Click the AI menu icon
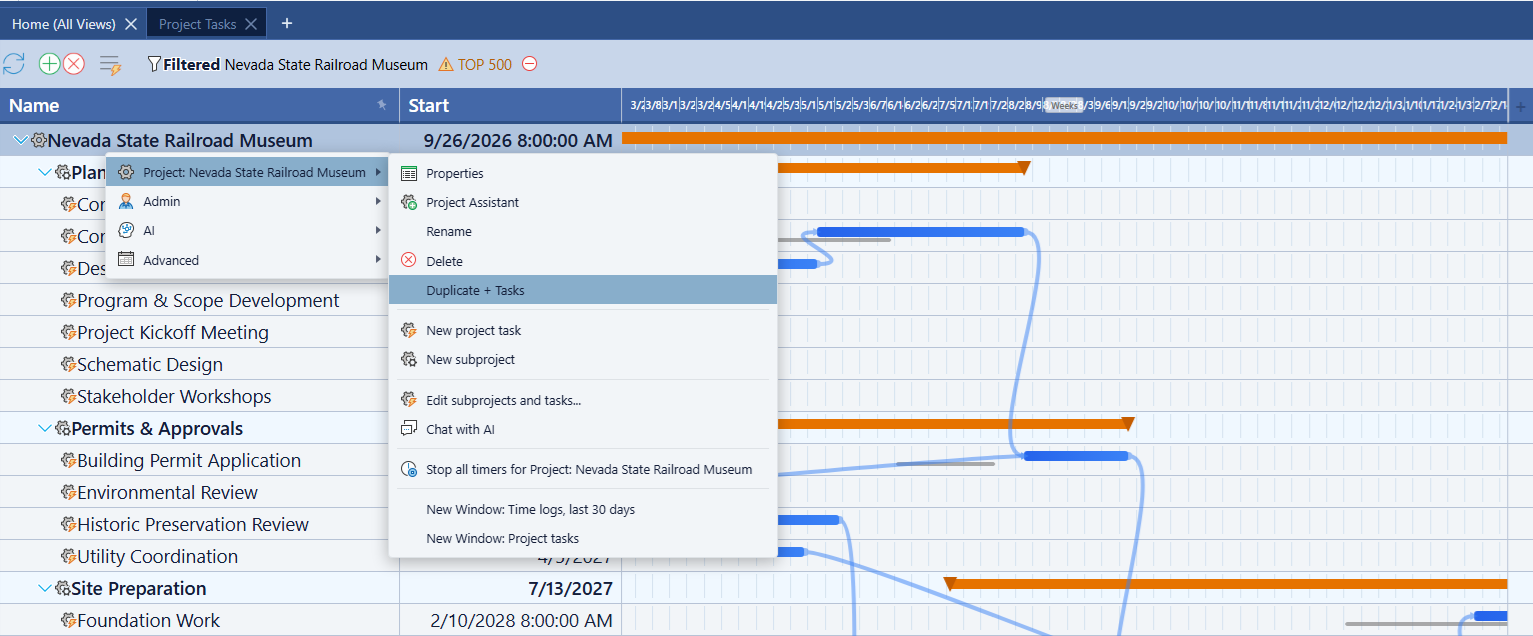This screenshot has height=636, width=1533. 126,230
